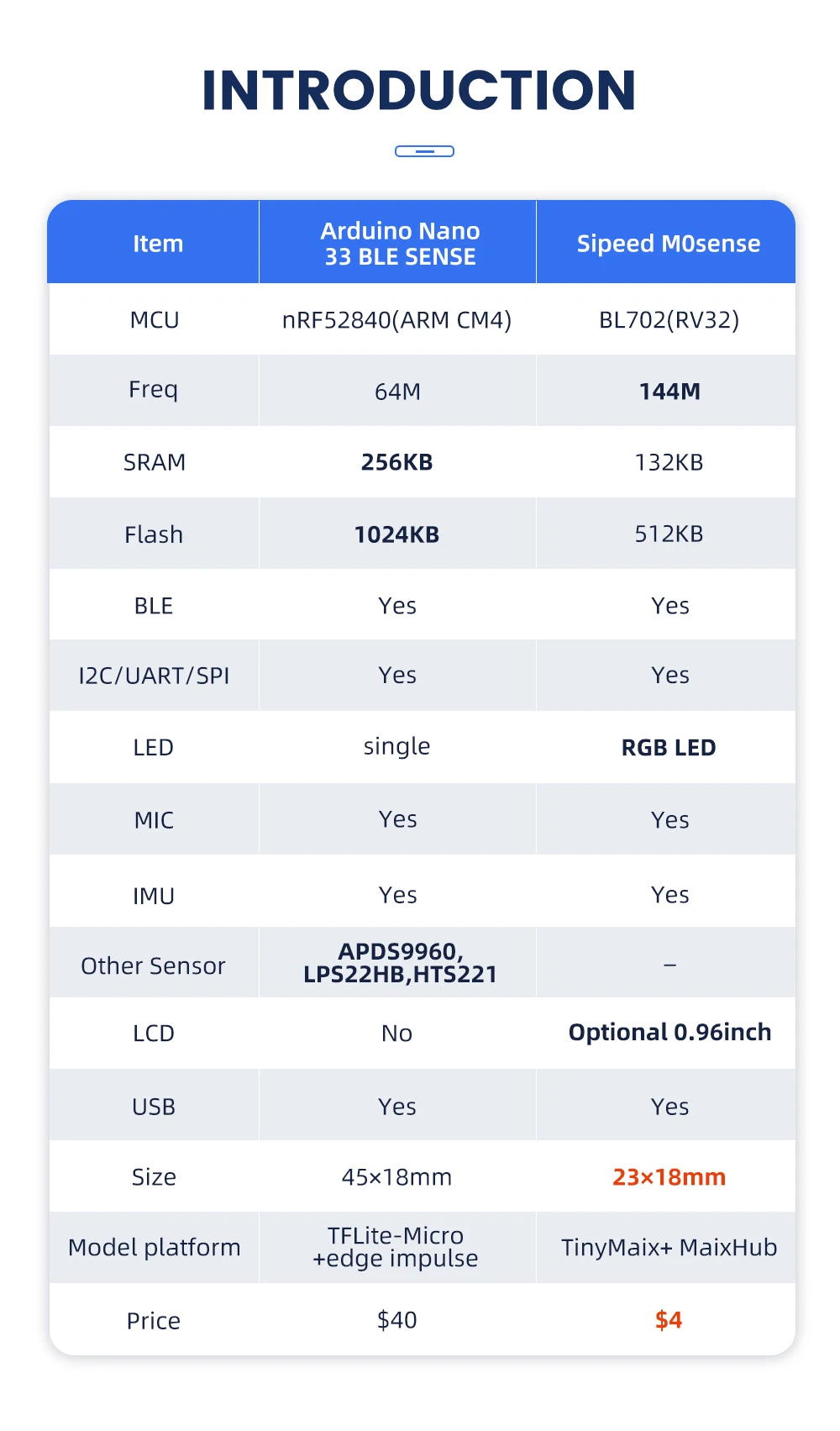Click the Item column header
Viewport: 840px width, 1431px height.
157,244
